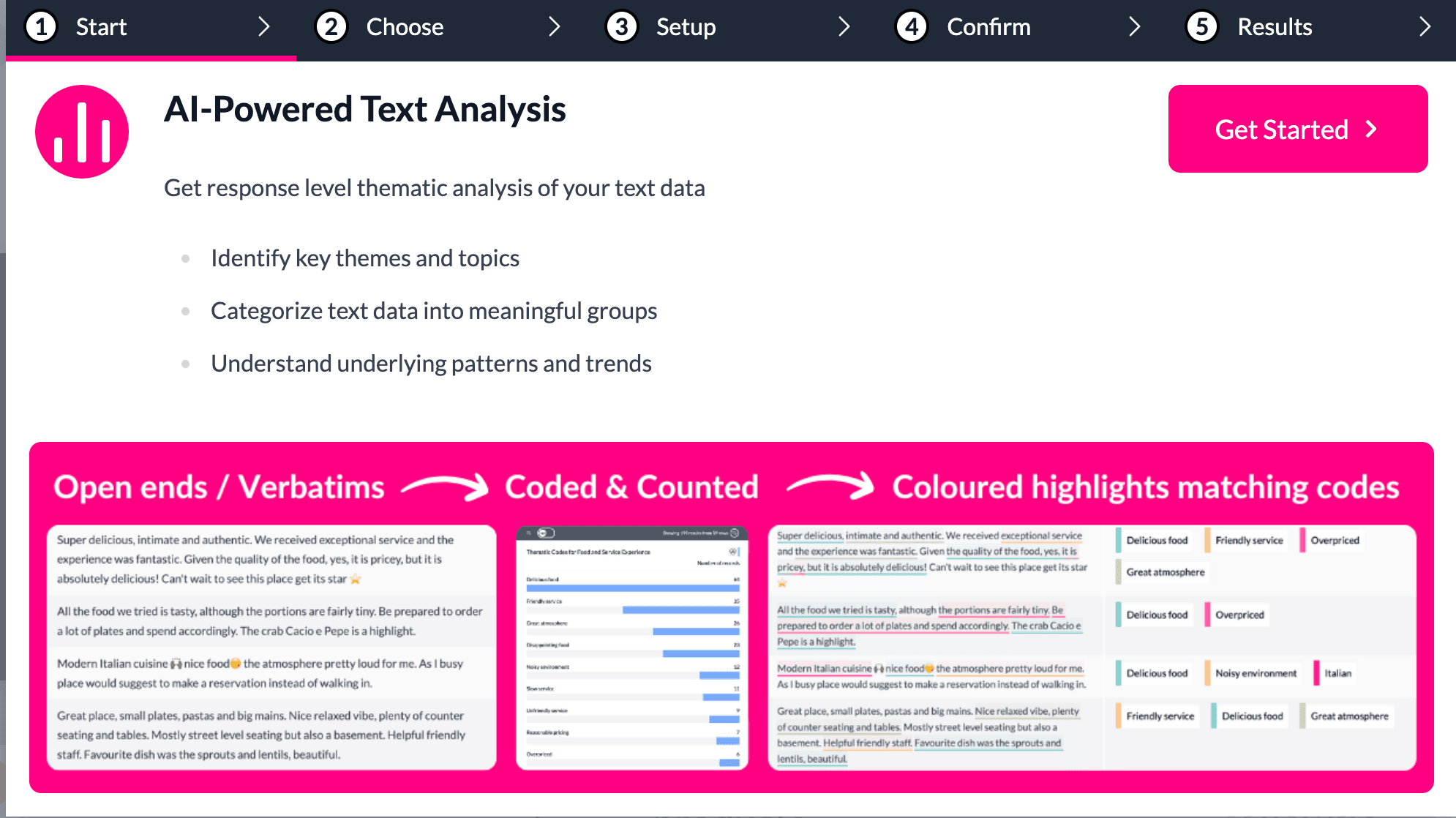Open the Confirm step tab

tap(988, 27)
